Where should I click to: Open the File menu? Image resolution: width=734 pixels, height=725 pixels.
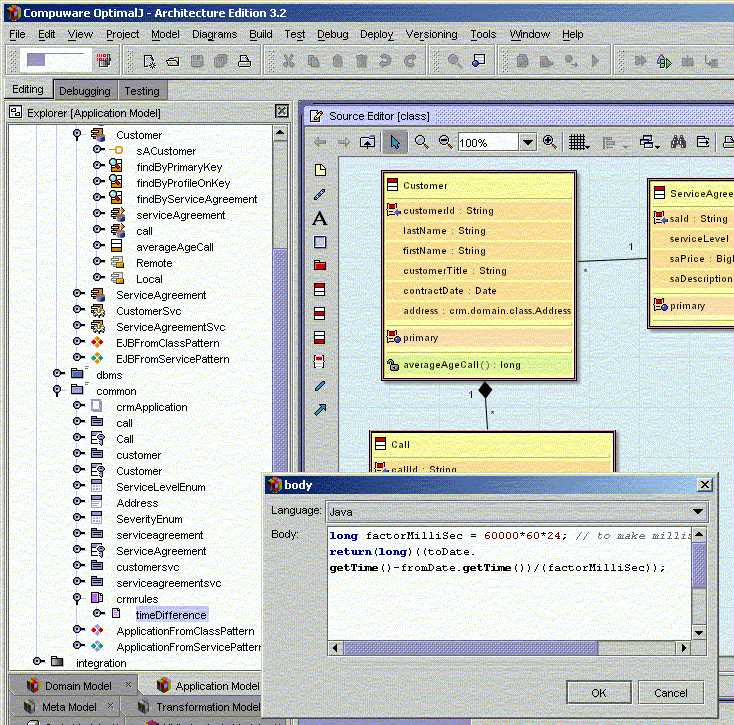click(x=17, y=34)
